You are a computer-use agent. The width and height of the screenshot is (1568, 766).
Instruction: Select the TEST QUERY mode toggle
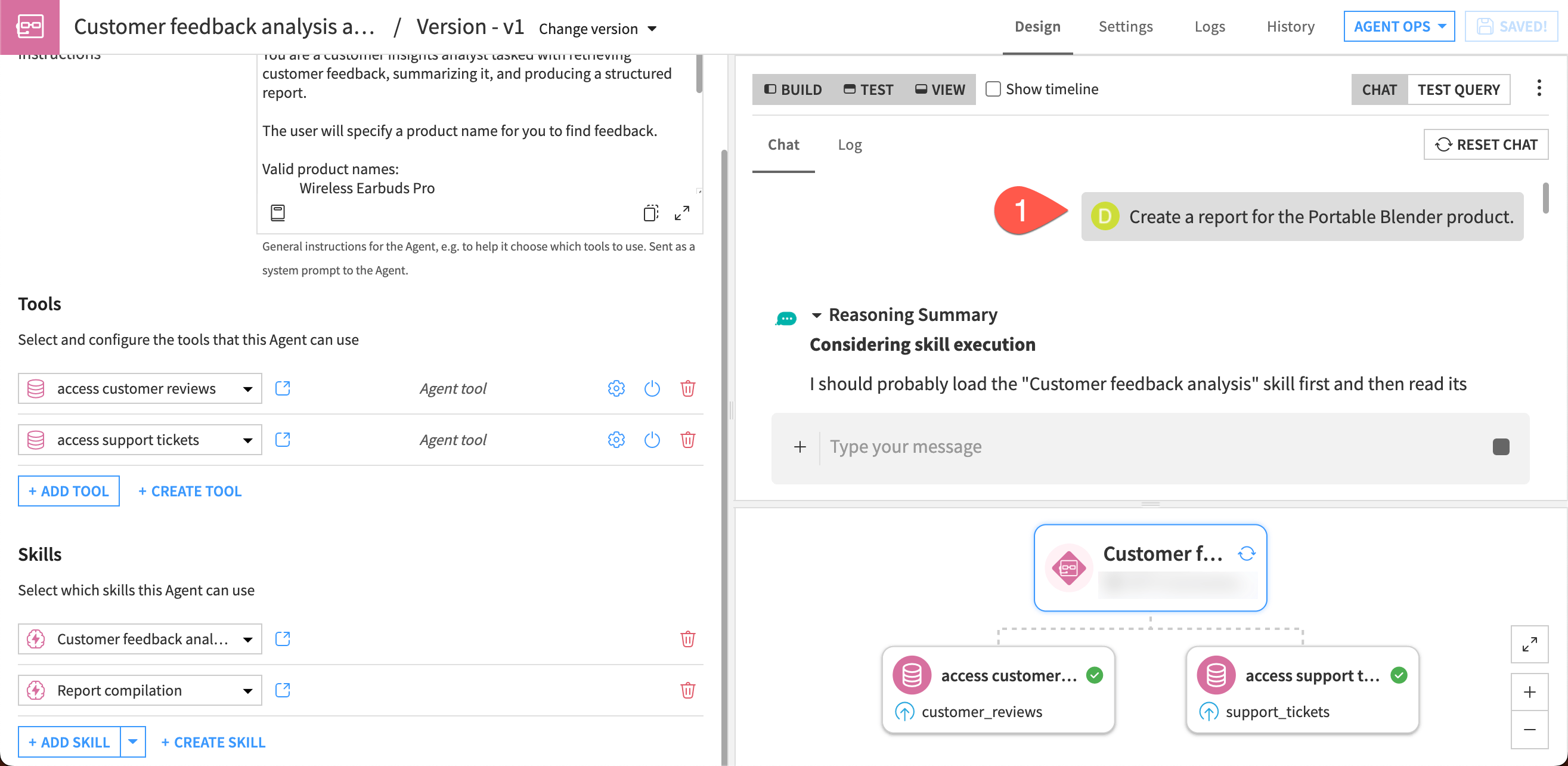click(1458, 89)
